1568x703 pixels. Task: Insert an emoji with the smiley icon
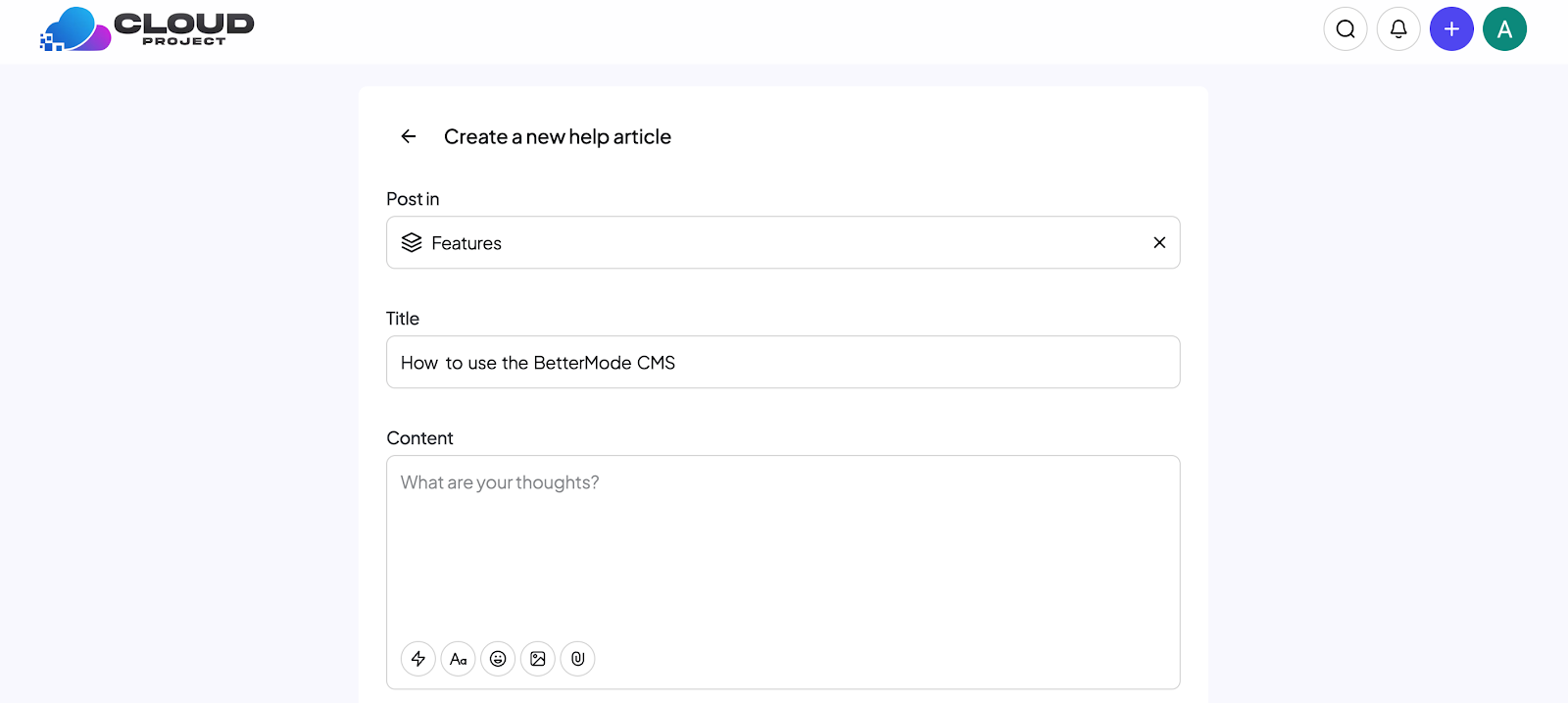pos(498,659)
